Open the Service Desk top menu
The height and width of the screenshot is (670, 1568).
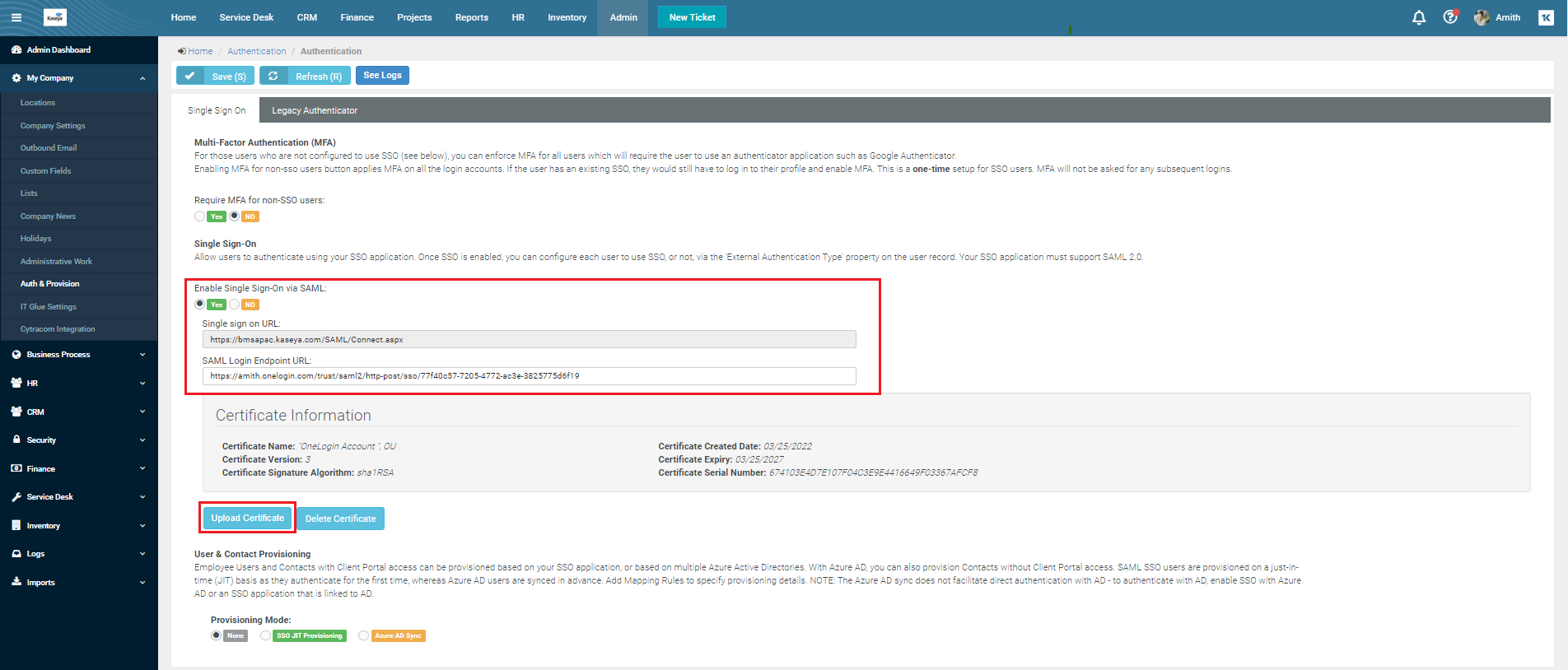click(x=246, y=17)
